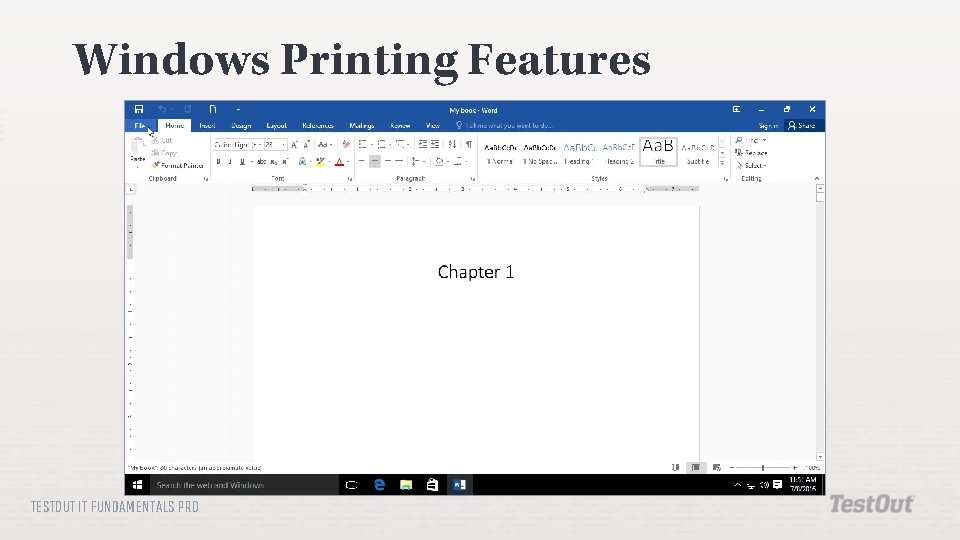Click the Sign in link
960x540 pixels.
point(768,126)
